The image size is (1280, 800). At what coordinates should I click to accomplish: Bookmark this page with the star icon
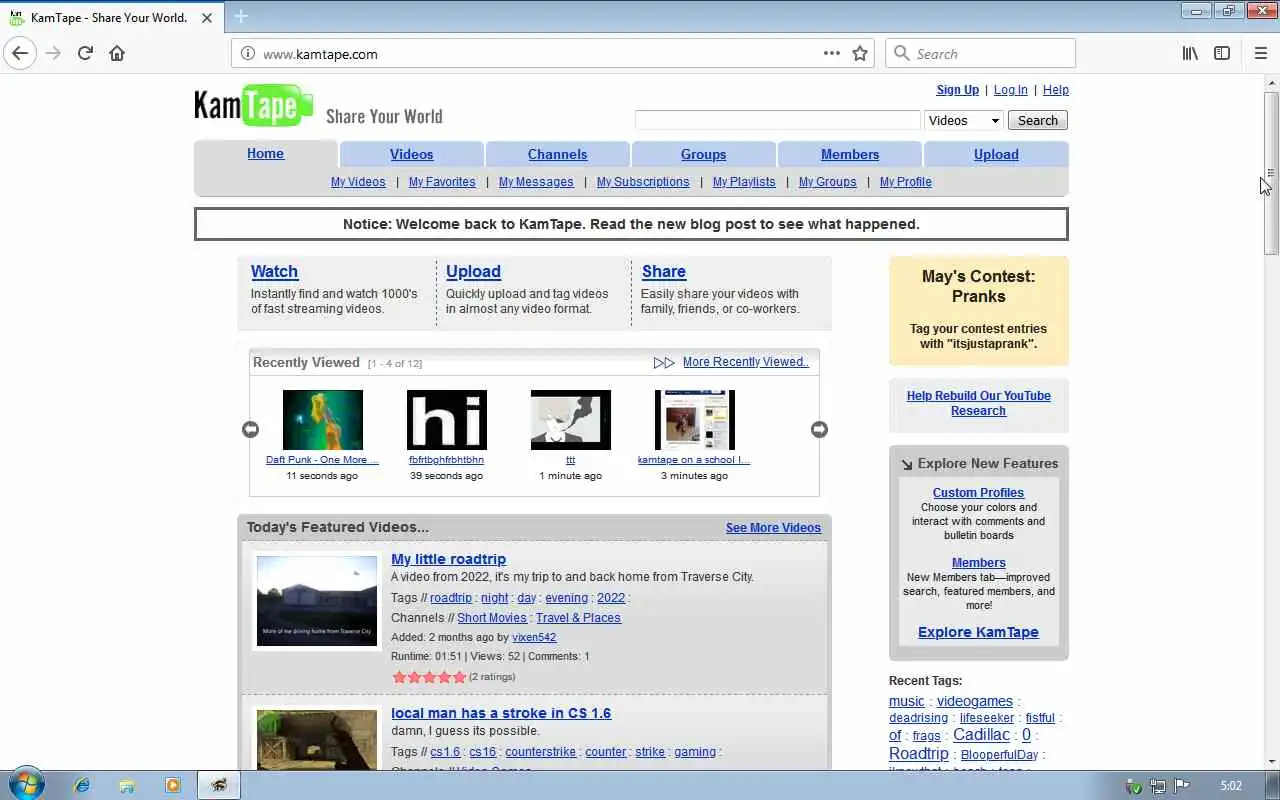[x=860, y=54]
